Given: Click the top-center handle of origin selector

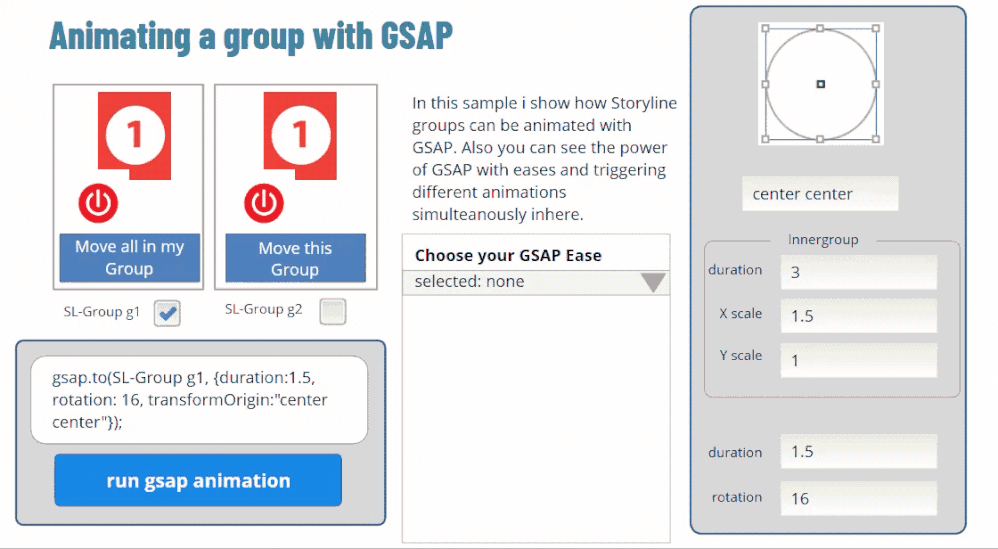Looking at the screenshot, I should (821, 29).
